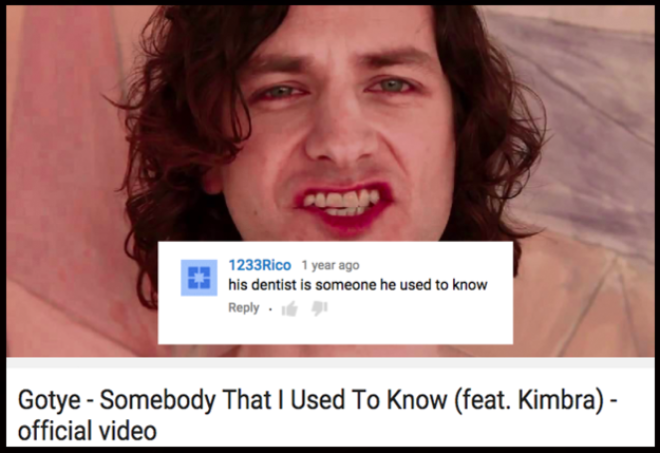Click empty white area of comment card
Viewport: 660px width, 453px height.
click(x=421, y=324)
